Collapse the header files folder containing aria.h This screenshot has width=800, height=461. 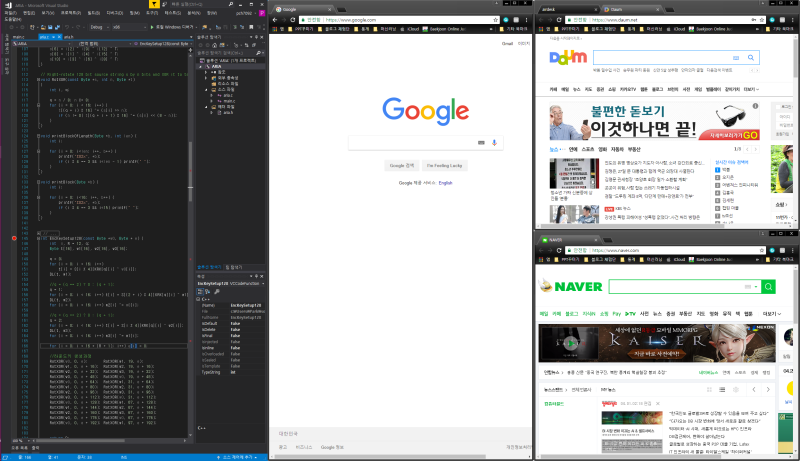(206, 107)
